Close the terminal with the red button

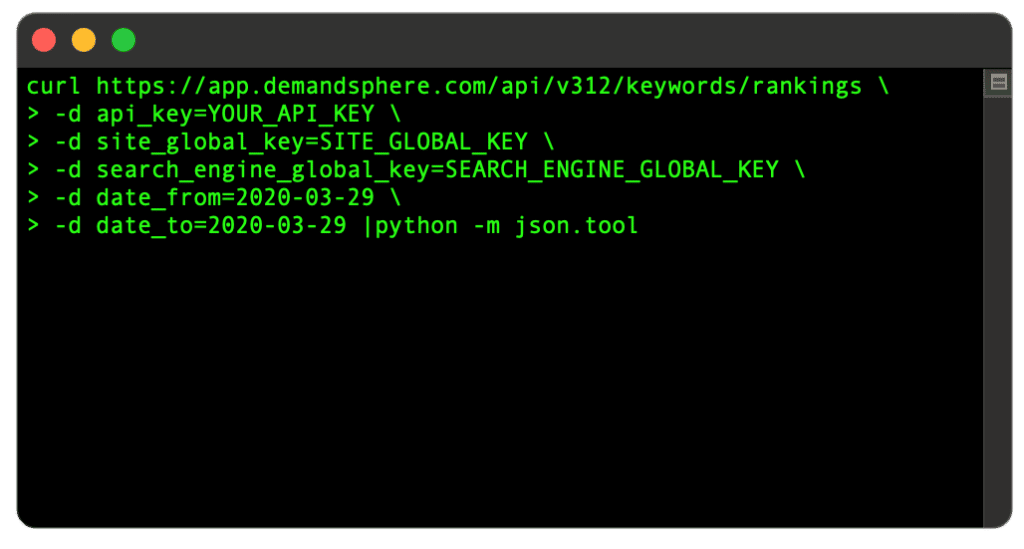tap(44, 40)
